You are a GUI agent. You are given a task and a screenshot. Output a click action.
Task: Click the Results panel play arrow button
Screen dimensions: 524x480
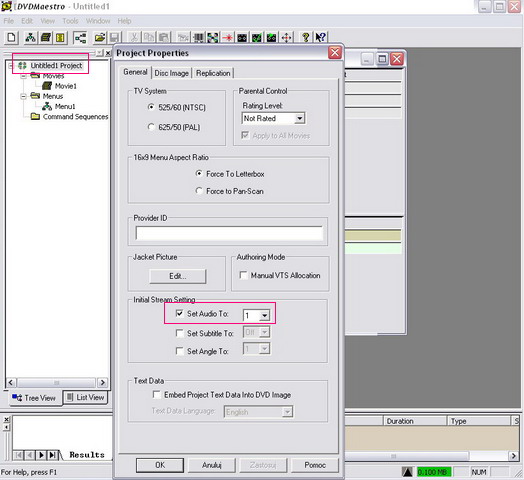click(41, 455)
